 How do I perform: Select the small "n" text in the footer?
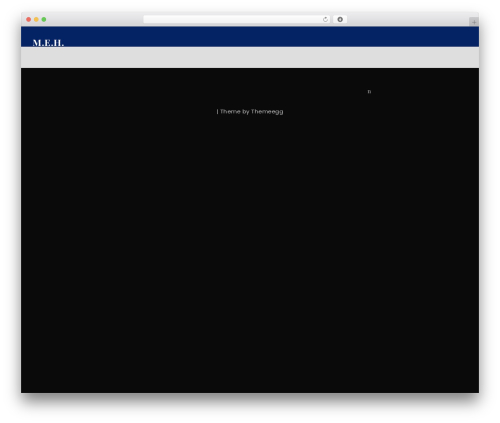(369, 91)
